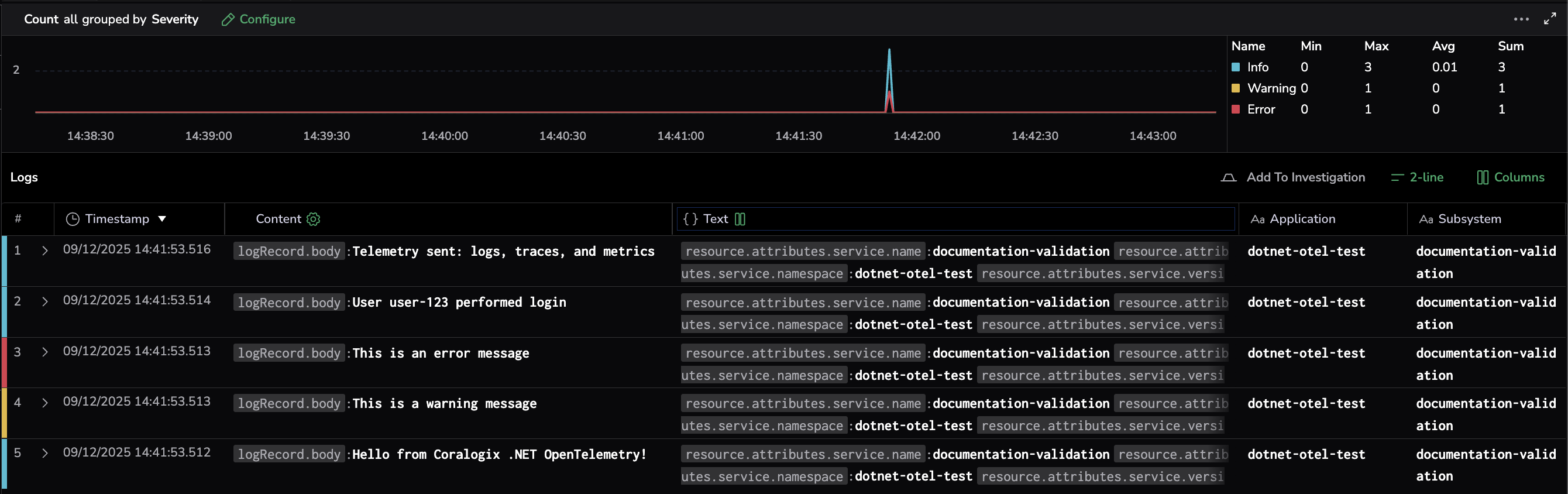The height and width of the screenshot is (494, 1568).
Task: Expand log row 1 details
Action: tap(44, 251)
